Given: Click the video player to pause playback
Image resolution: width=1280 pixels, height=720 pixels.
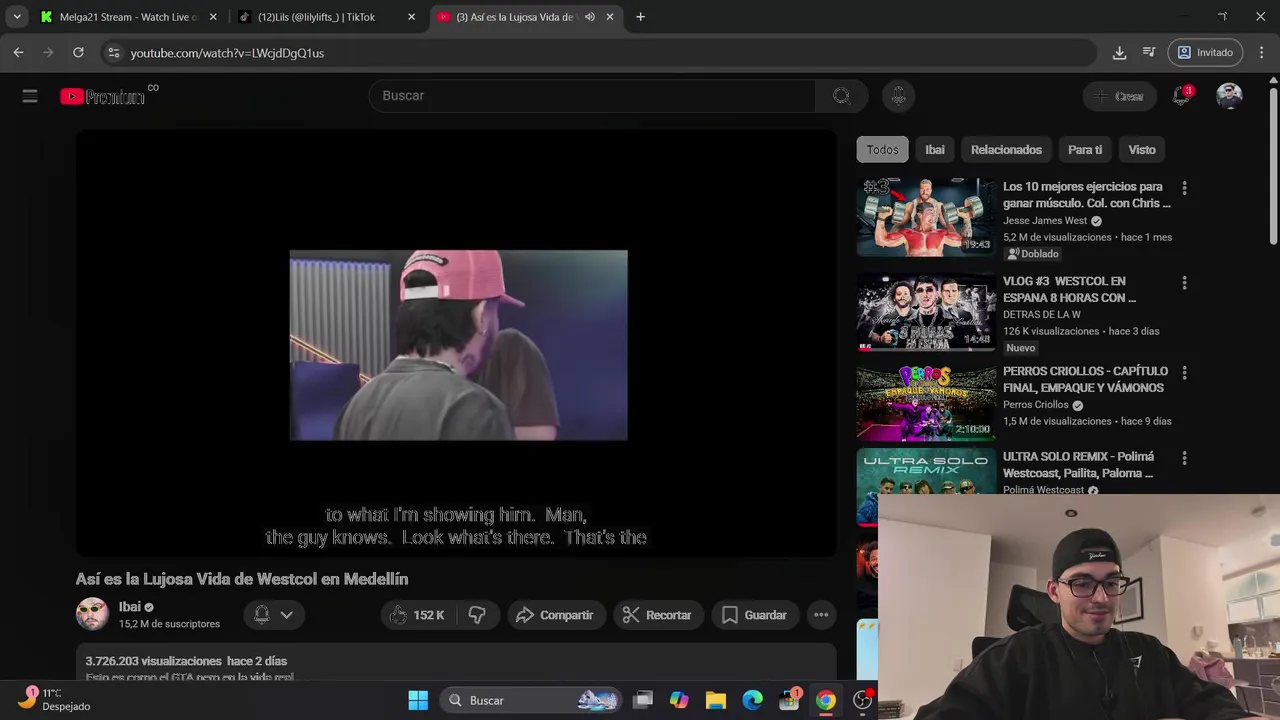Looking at the screenshot, I should point(456,344).
